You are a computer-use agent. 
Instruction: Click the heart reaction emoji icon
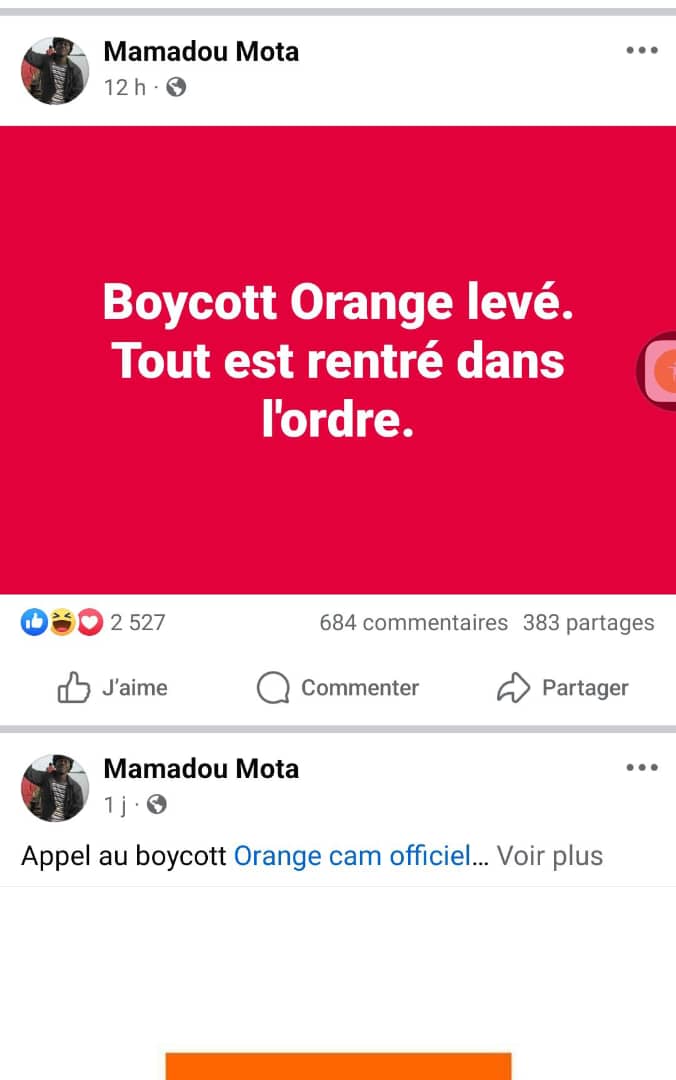click(x=91, y=623)
